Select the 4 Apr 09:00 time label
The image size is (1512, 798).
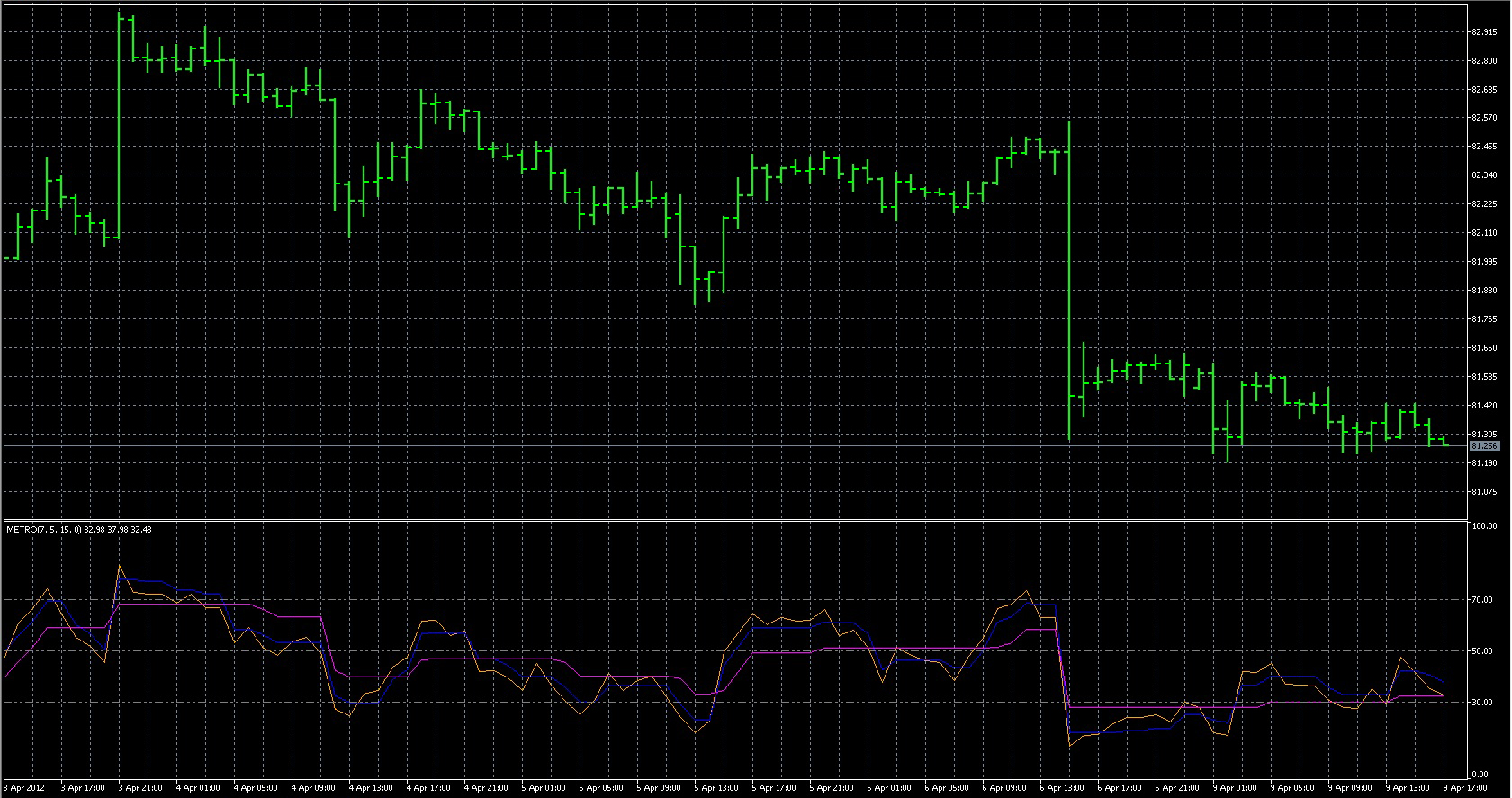[313, 788]
